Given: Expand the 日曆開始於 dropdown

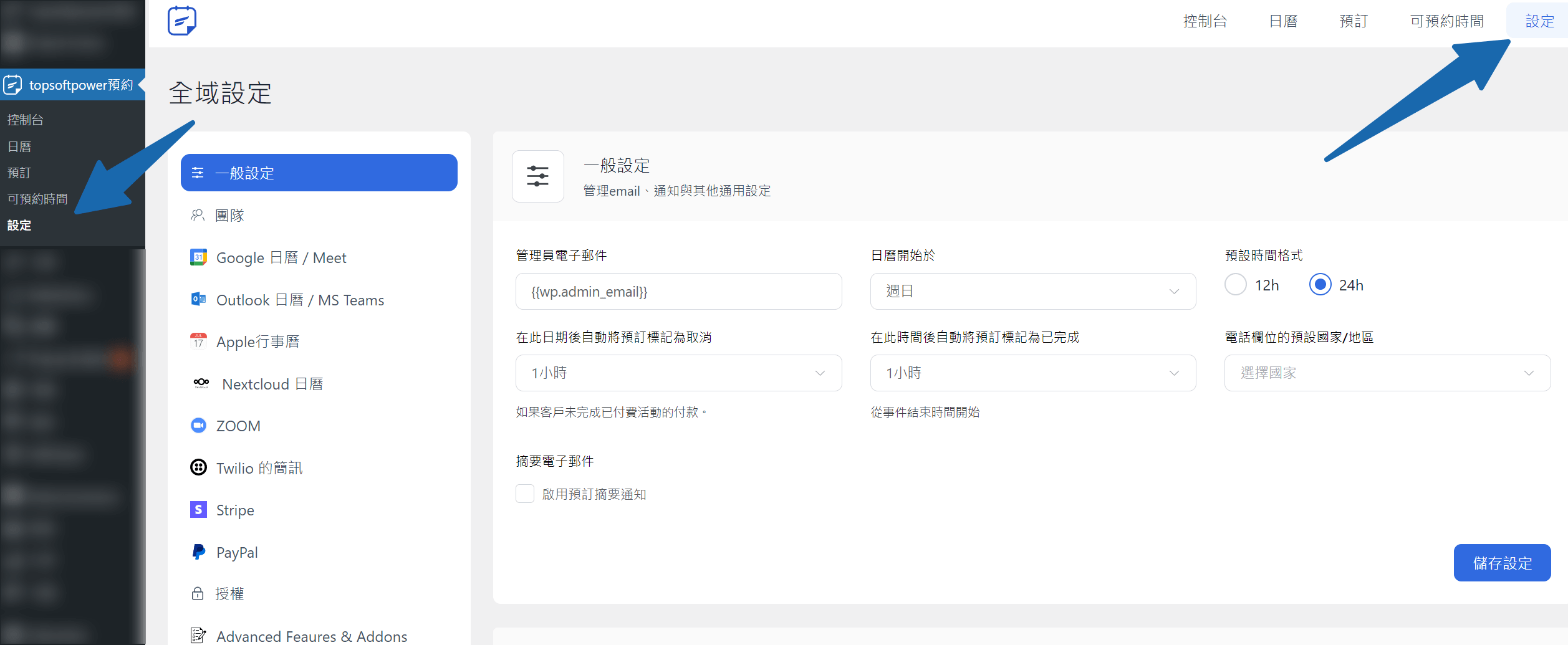Looking at the screenshot, I should pos(1032,291).
